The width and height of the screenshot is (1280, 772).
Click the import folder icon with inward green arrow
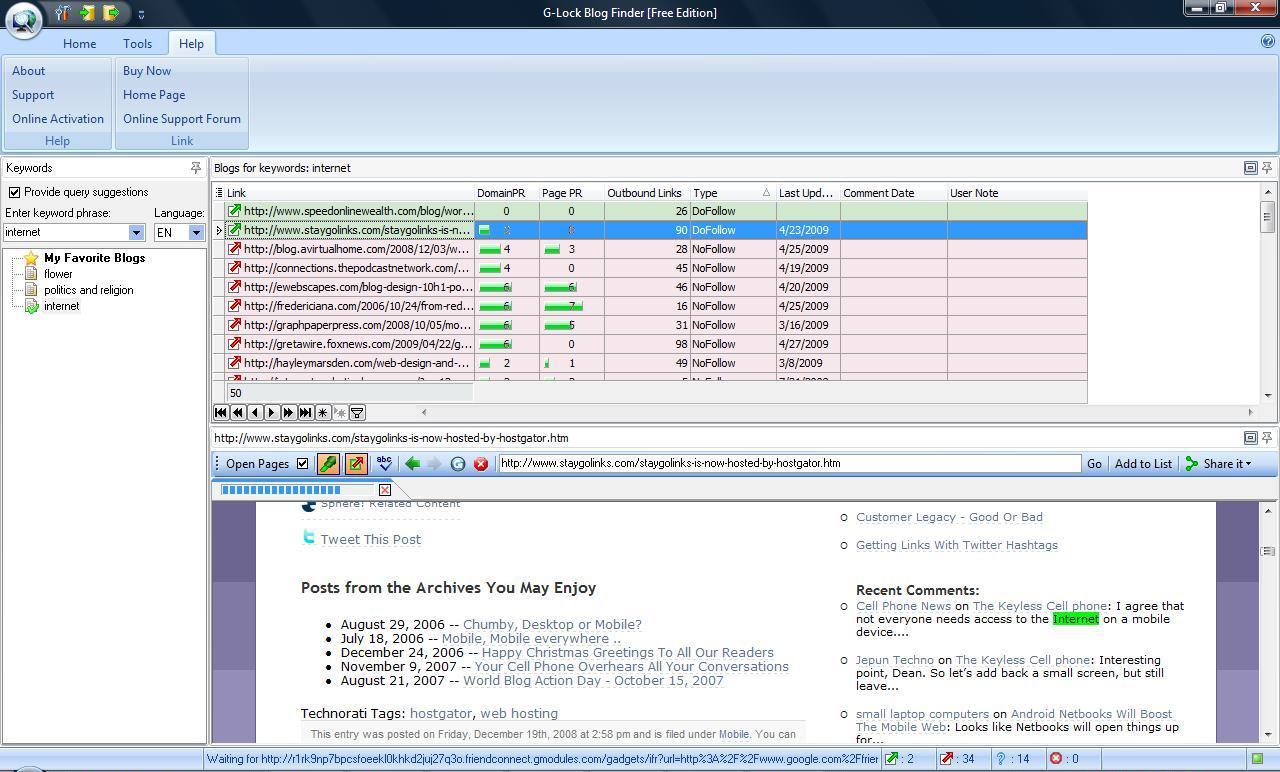click(x=88, y=13)
